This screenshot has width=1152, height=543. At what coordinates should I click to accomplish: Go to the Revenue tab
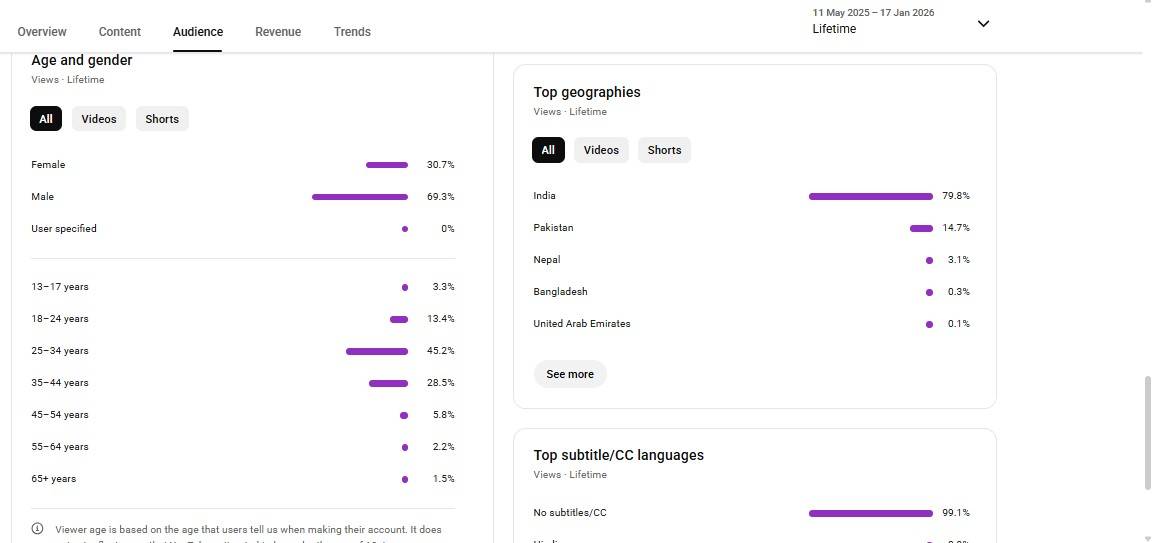[278, 32]
